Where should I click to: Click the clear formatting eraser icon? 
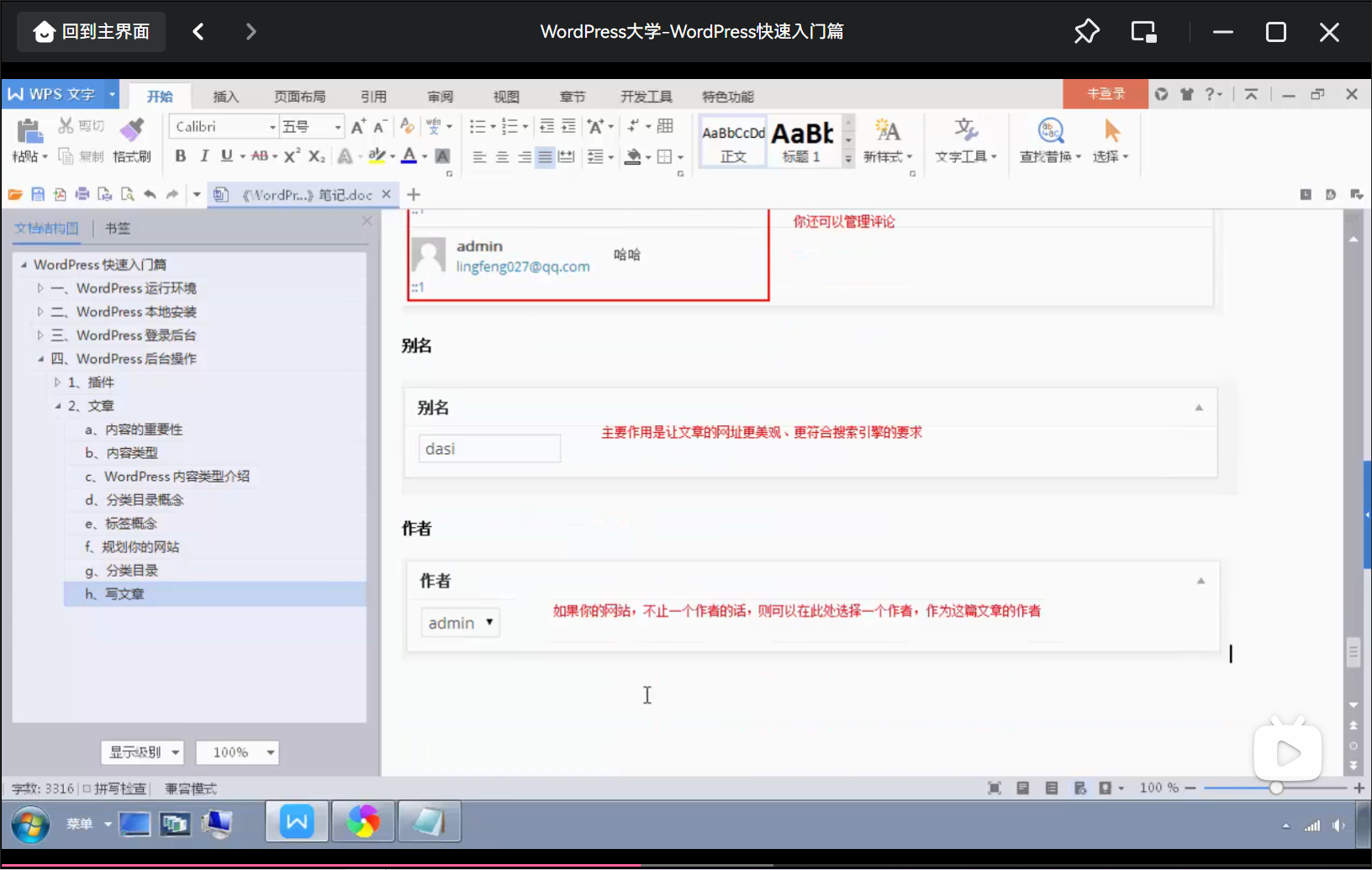pos(407,126)
